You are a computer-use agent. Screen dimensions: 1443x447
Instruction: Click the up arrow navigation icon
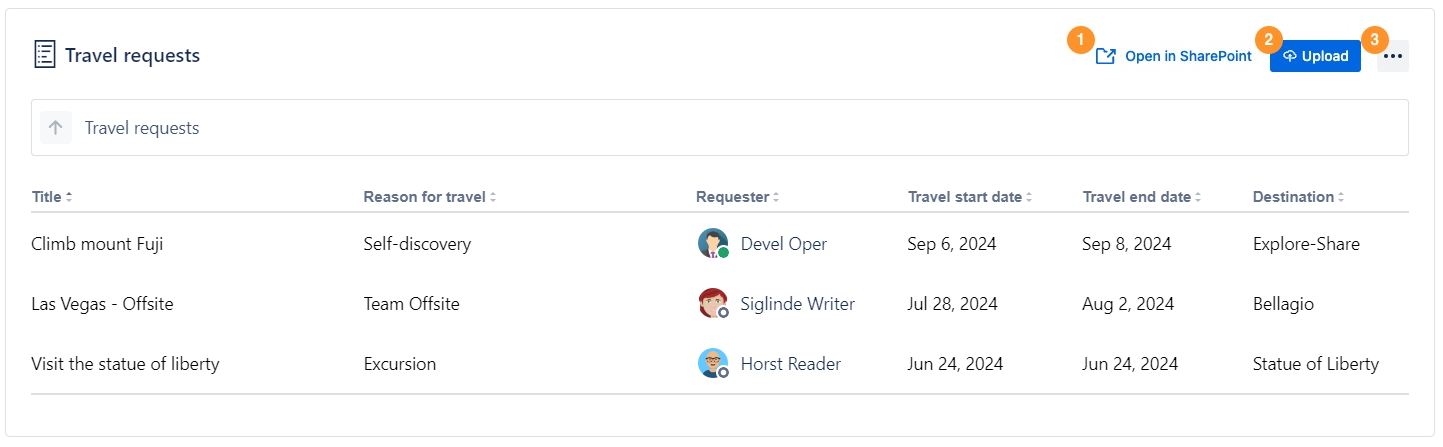coord(56,128)
